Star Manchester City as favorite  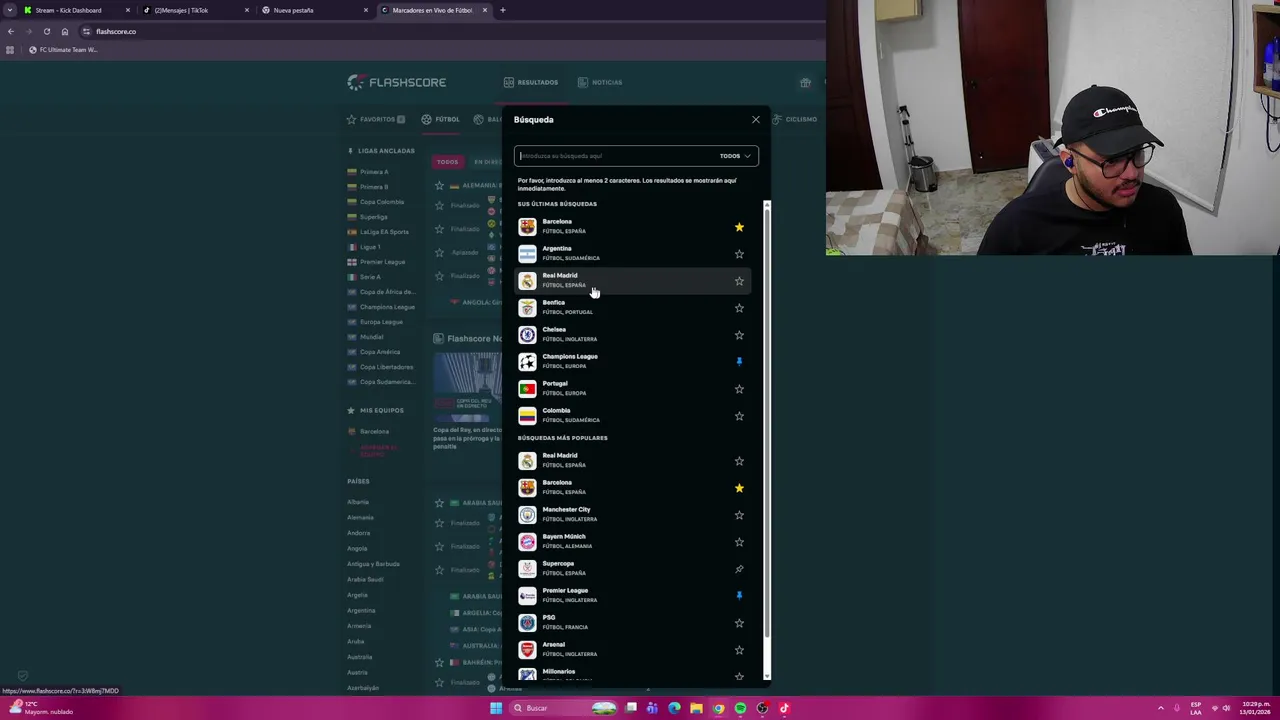click(x=739, y=515)
